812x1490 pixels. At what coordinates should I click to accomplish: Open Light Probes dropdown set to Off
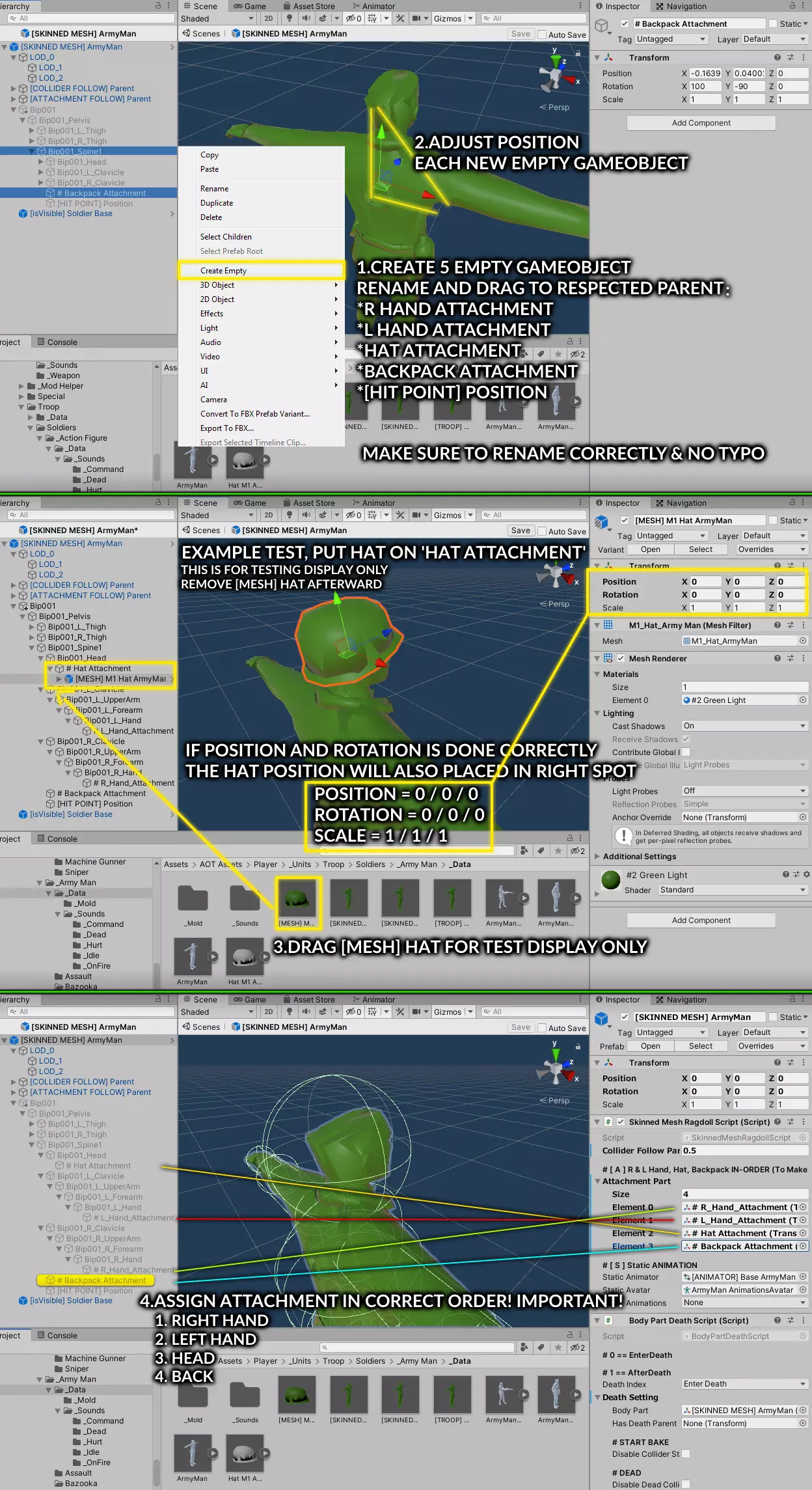744,791
